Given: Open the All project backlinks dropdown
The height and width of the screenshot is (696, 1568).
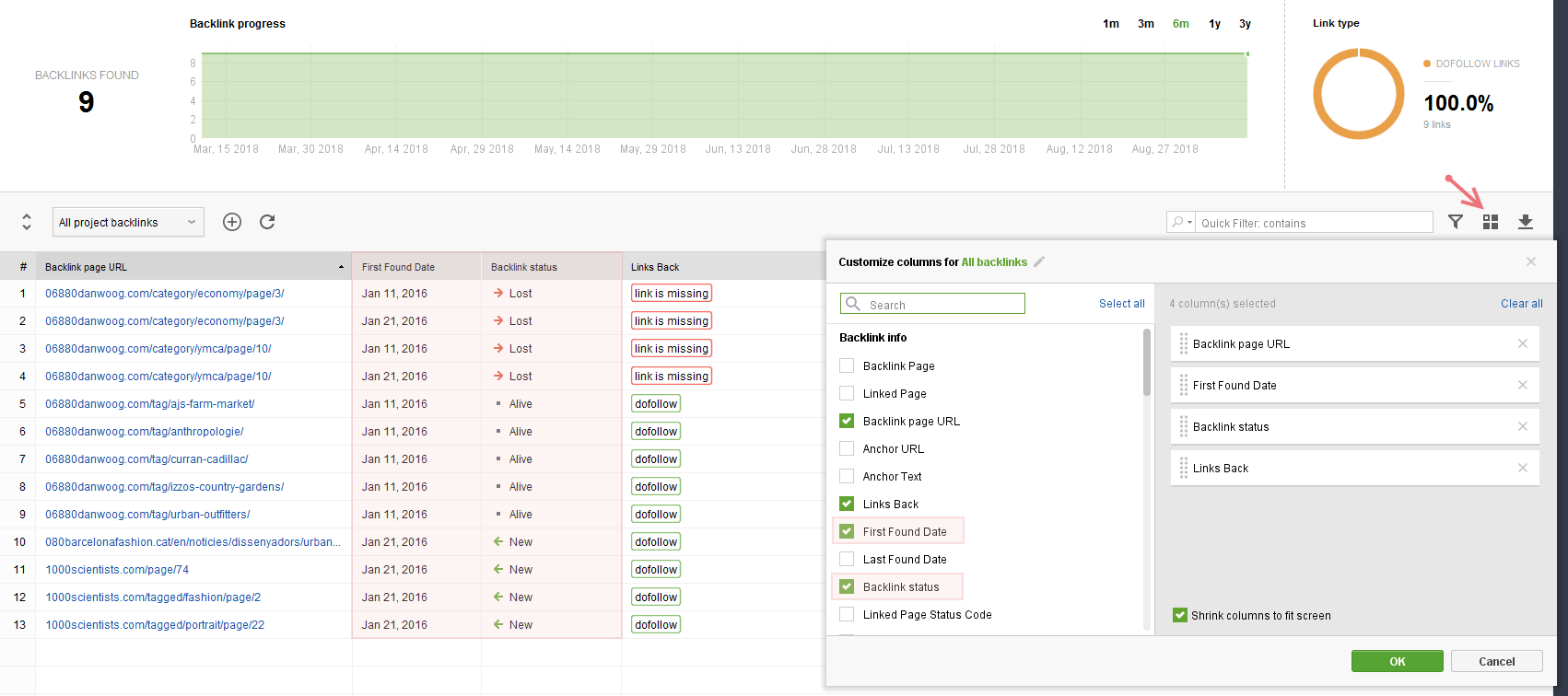Looking at the screenshot, I should (x=128, y=222).
